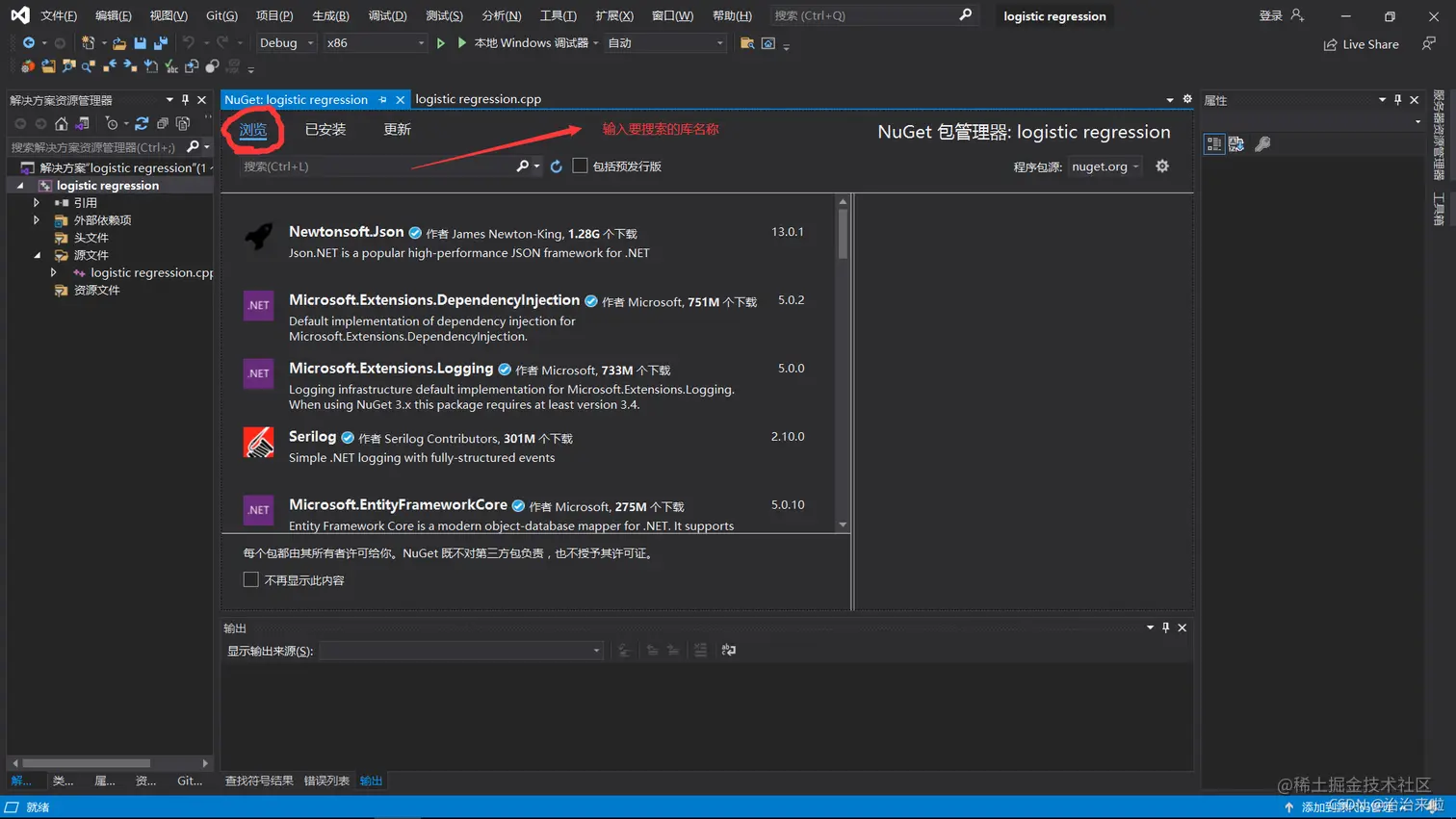The height and width of the screenshot is (819, 1456).
Task: Click the Solution Explorer horizontal scrollbar thumb
Action: click(x=87, y=763)
